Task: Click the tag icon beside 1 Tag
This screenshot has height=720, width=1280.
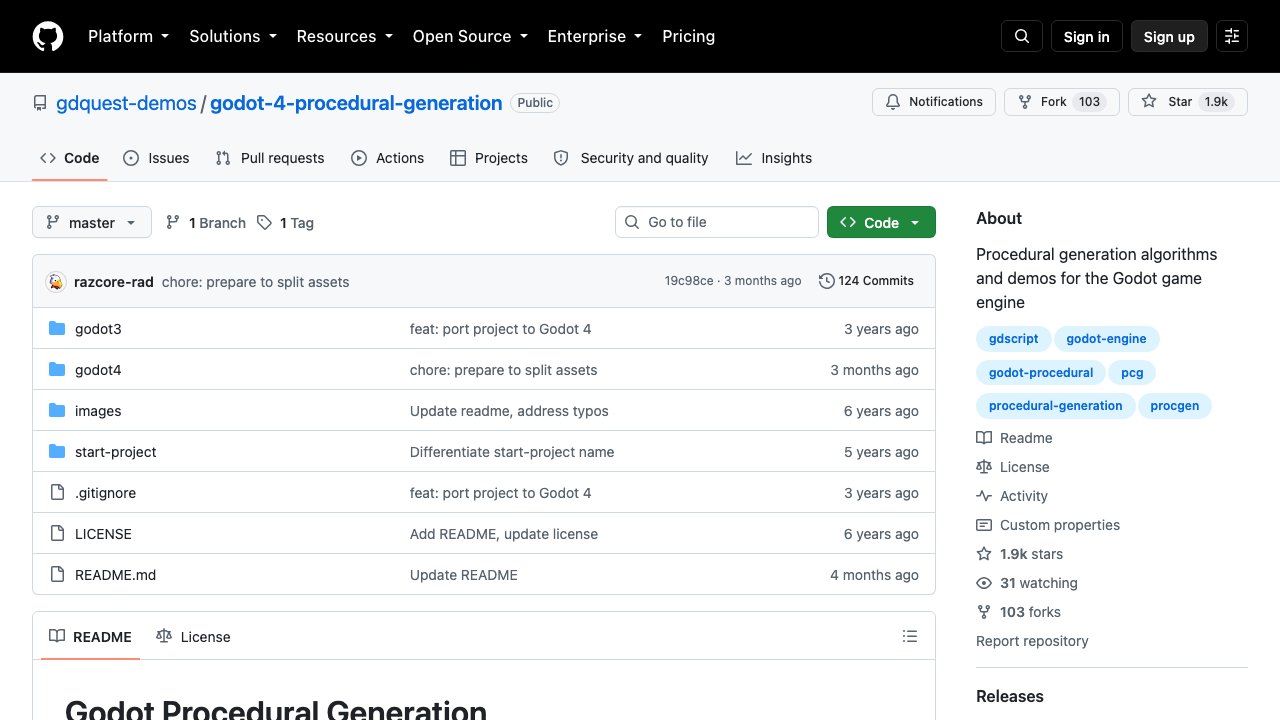Action: 264,223
